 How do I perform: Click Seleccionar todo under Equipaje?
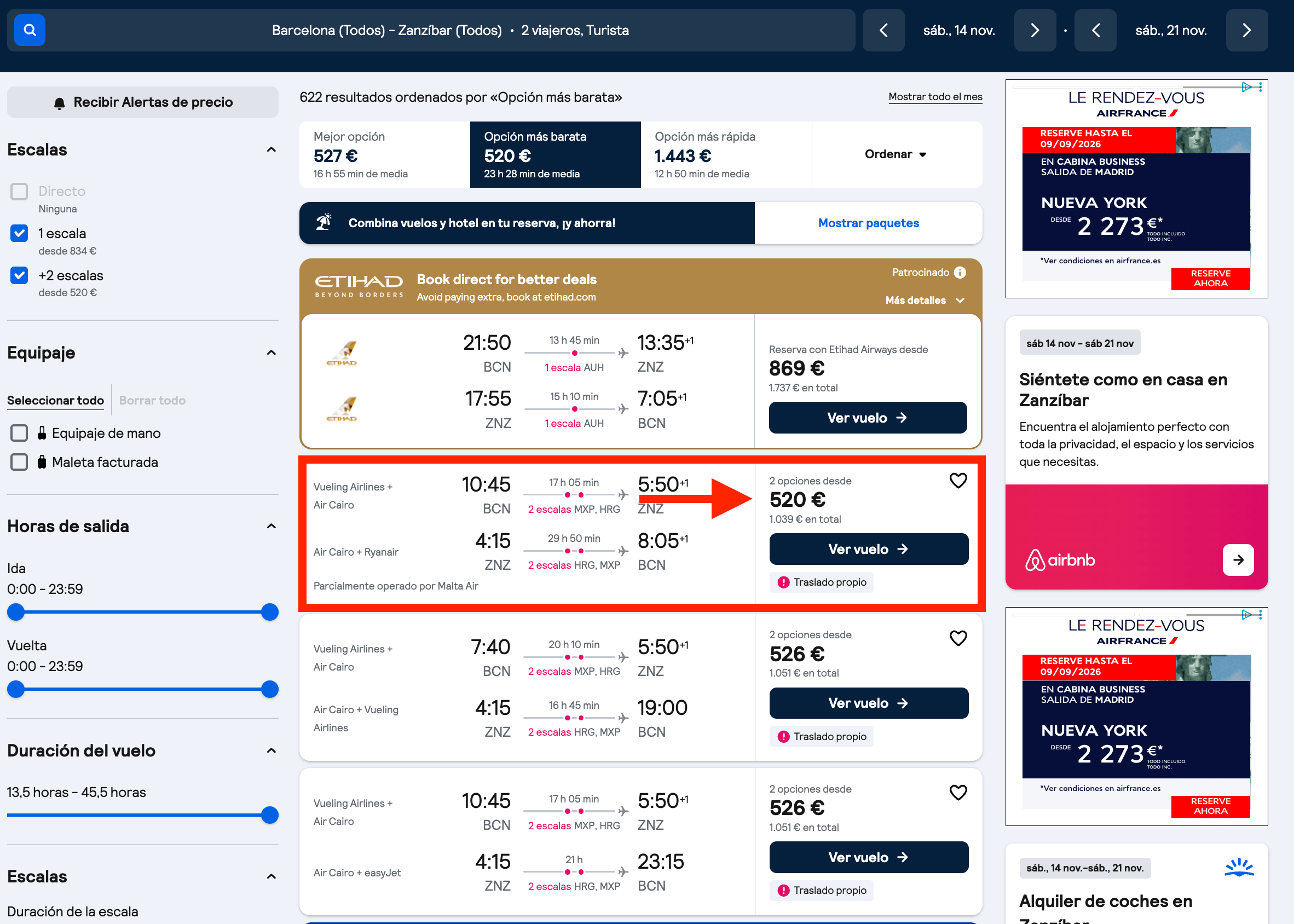pyautogui.click(x=56, y=401)
